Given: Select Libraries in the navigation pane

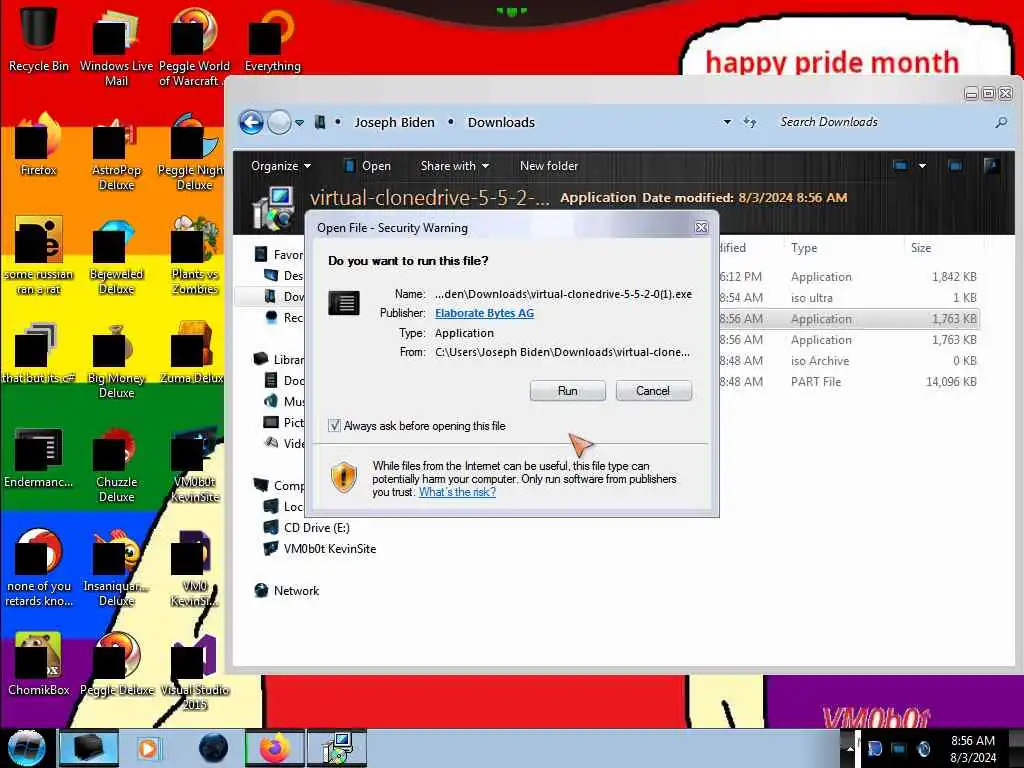Looking at the screenshot, I should 279,359.
